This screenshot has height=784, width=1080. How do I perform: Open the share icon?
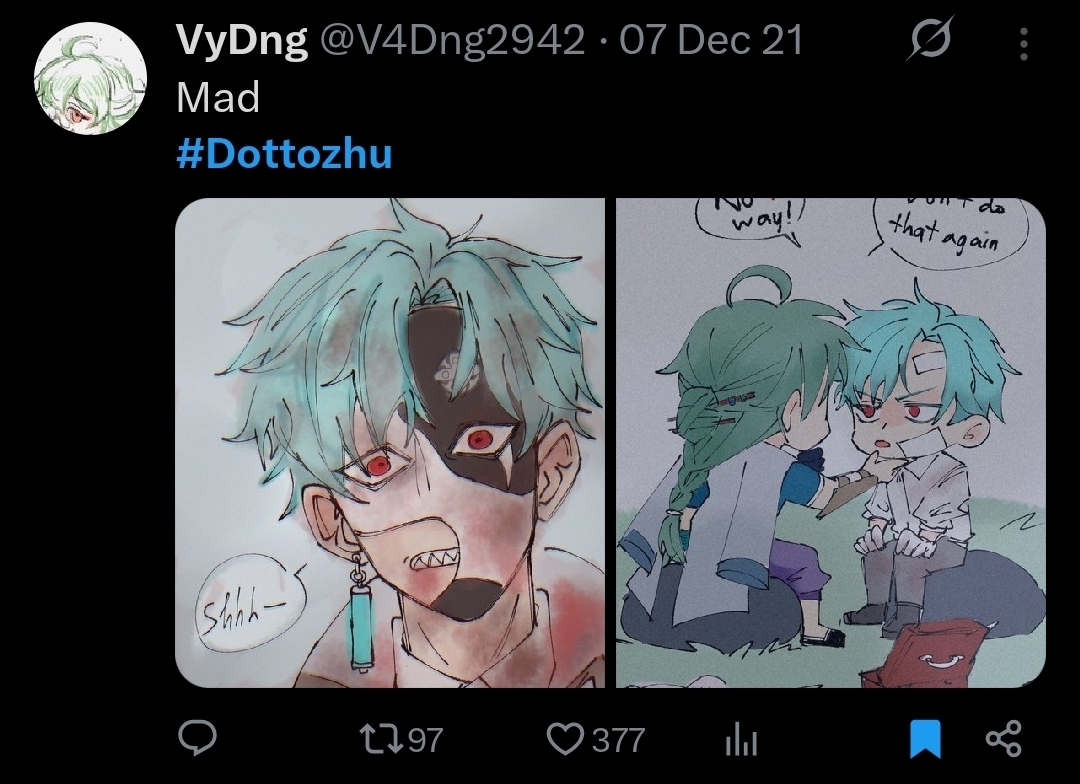tap(1004, 739)
